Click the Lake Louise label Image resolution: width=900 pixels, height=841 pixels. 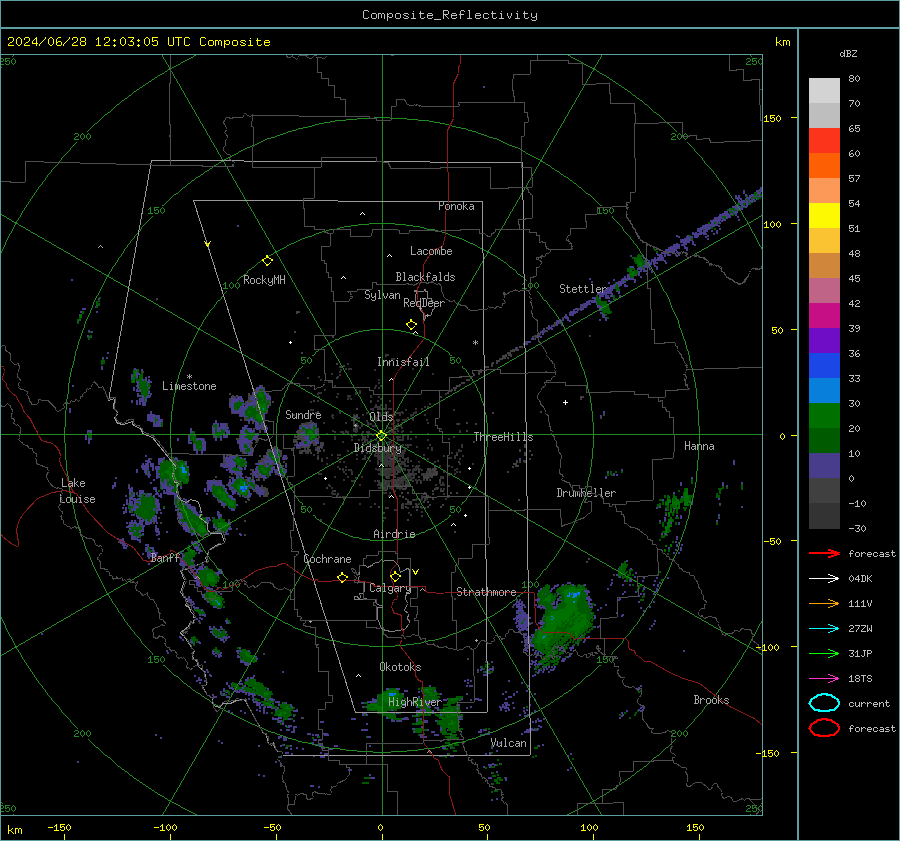click(77, 491)
